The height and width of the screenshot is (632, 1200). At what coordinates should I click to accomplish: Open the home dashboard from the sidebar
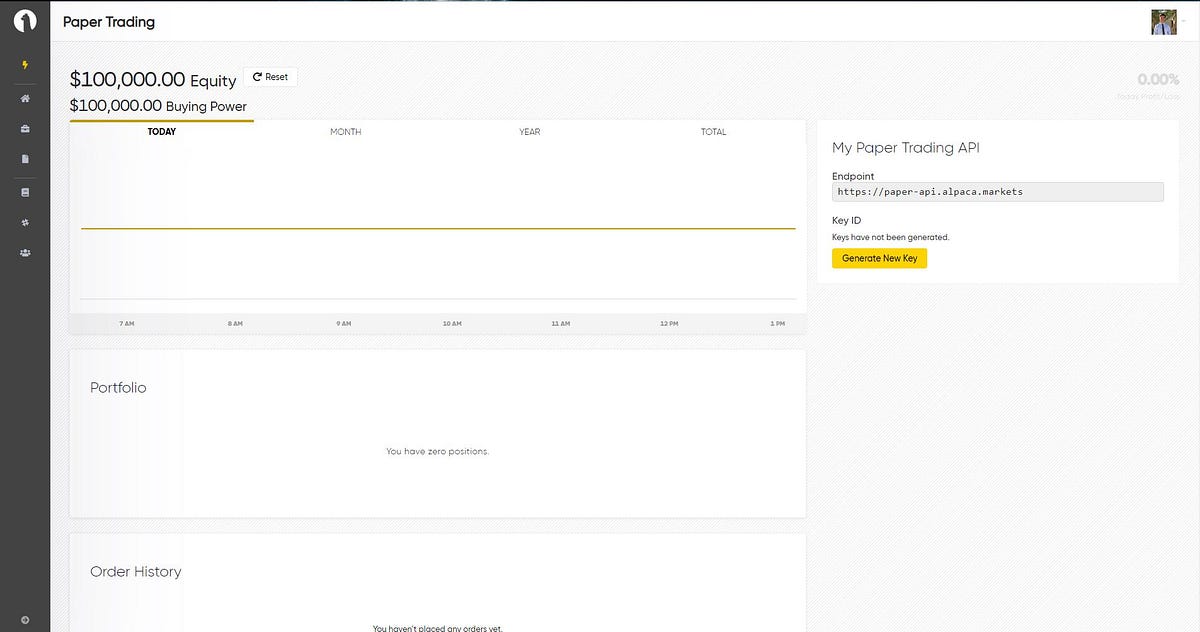click(25, 98)
